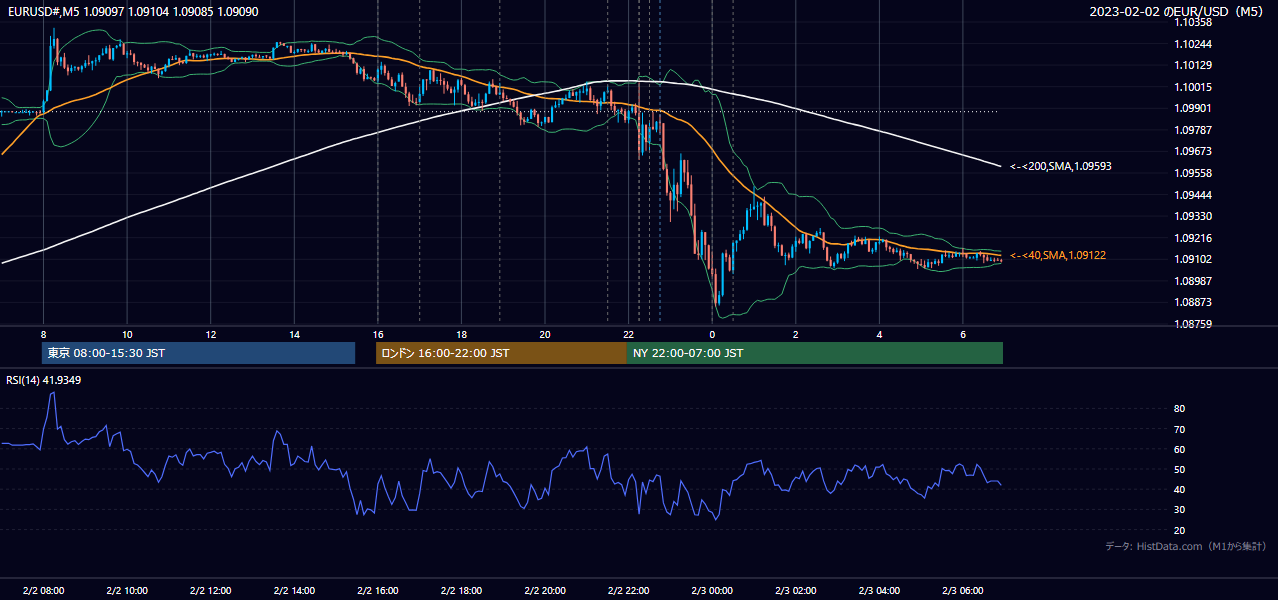Click the RSI scale value 70
Viewport: 1278px width, 600px height.
tap(1179, 429)
